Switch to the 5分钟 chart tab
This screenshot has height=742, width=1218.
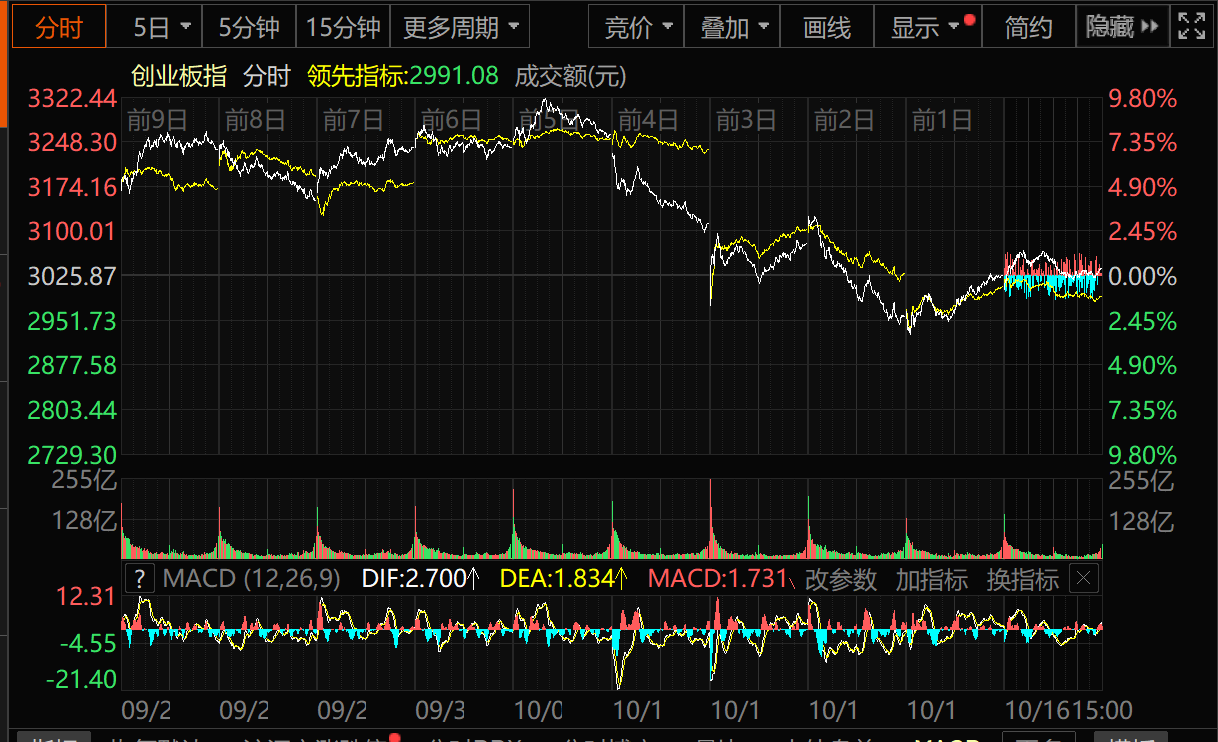click(x=249, y=28)
